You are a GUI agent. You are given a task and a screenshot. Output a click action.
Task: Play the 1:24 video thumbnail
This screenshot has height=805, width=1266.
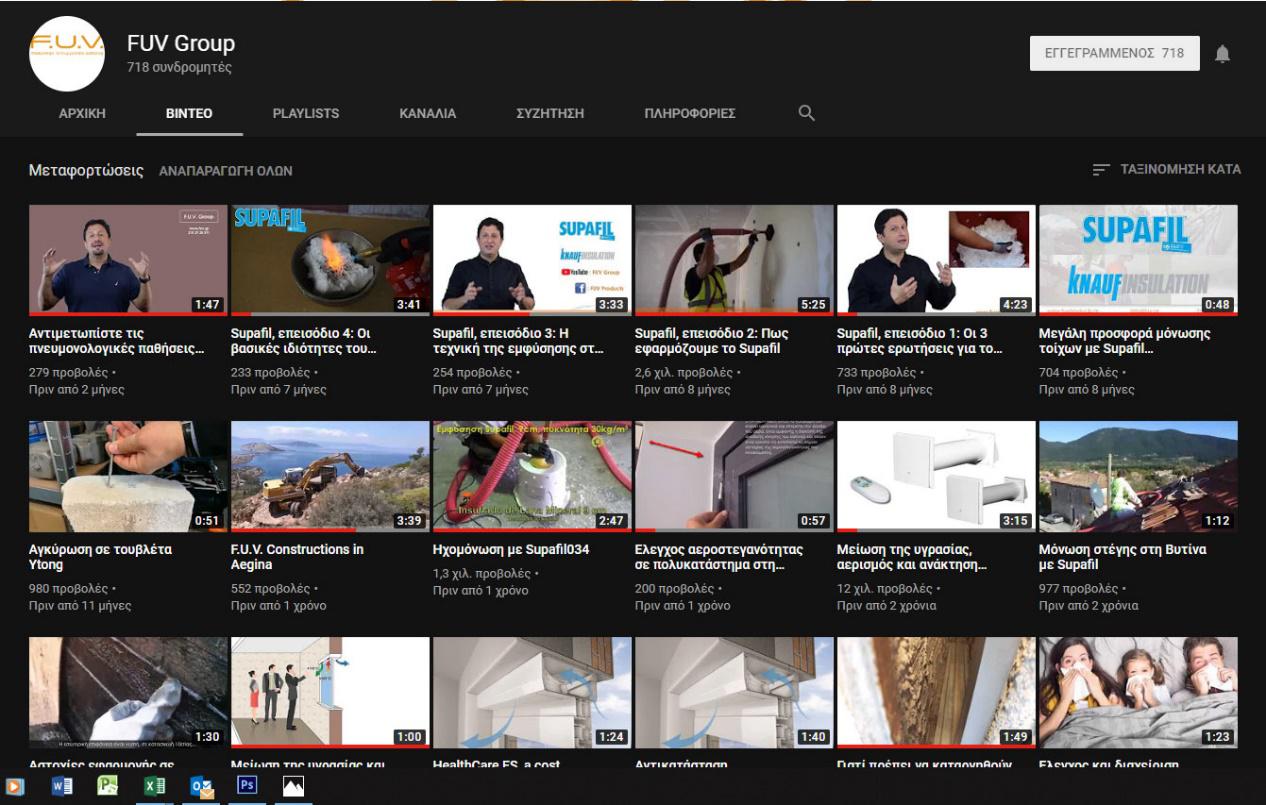532,692
